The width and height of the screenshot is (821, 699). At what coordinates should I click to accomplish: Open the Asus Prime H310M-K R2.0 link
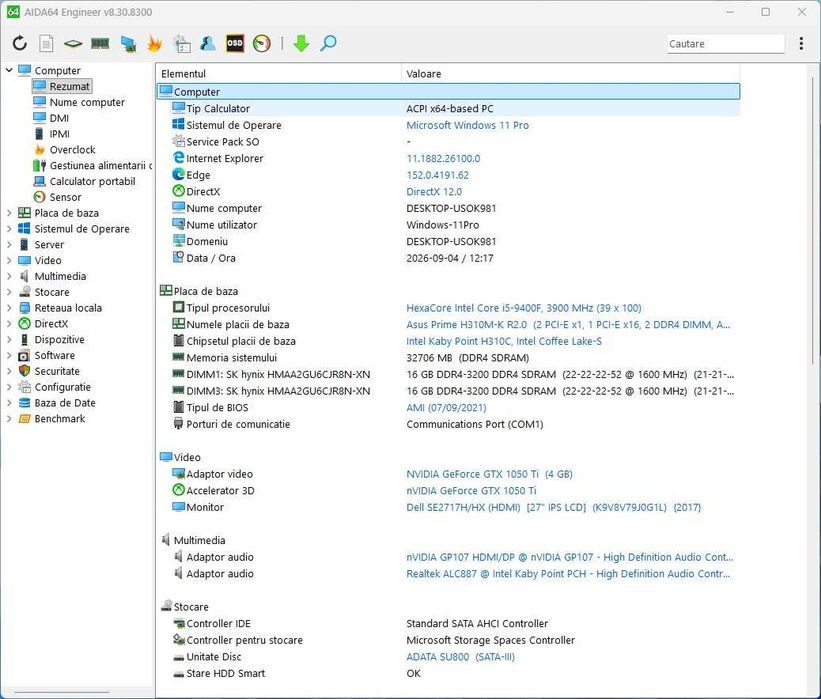click(x=568, y=325)
